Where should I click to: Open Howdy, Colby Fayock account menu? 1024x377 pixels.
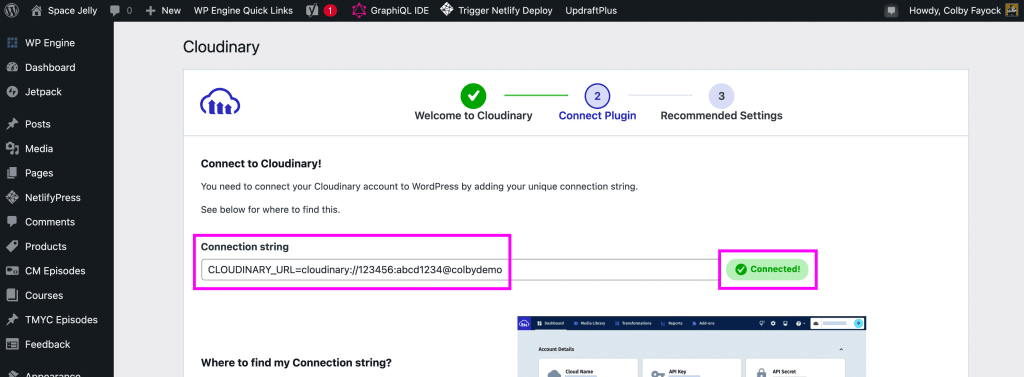pyautogui.click(x=963, y=10)
